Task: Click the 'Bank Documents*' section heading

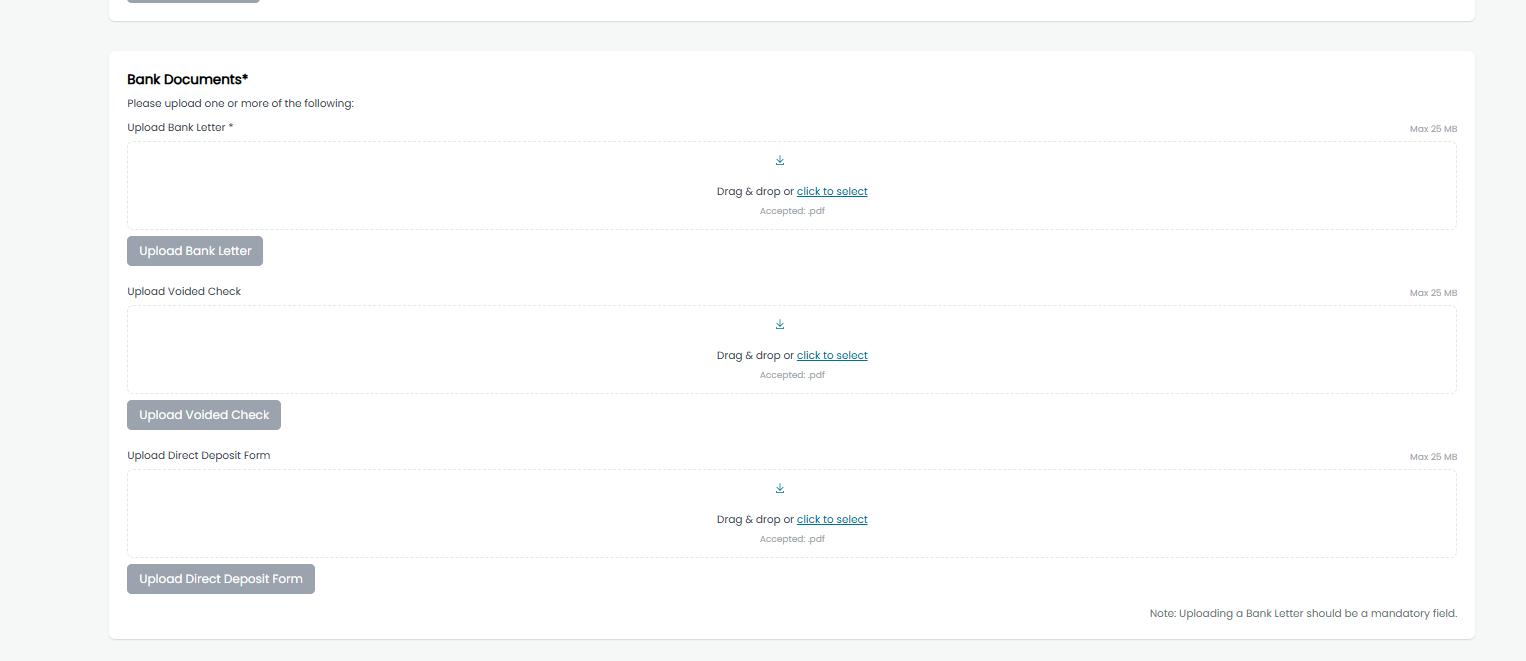Action: (x=187, y=79)
